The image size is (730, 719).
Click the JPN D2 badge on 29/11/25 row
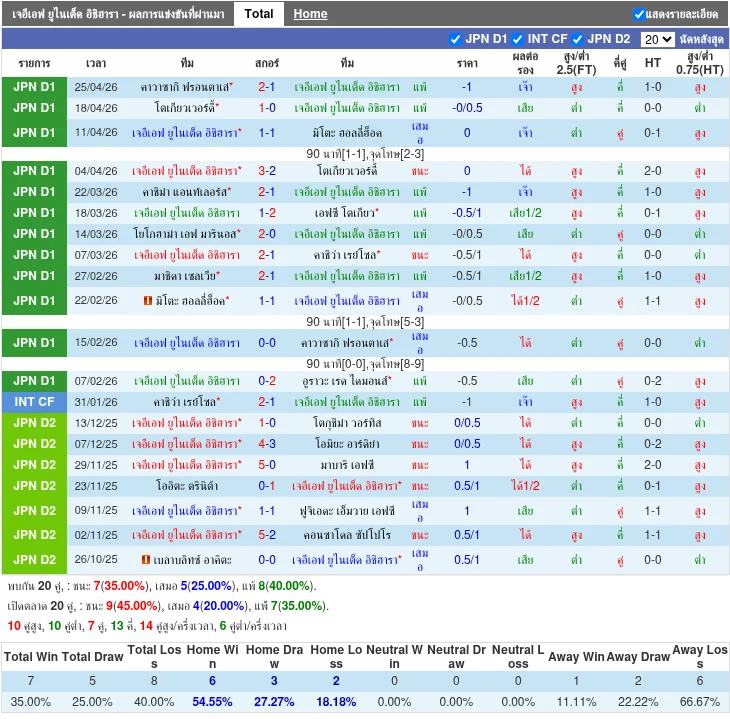(x=34, y=465)
